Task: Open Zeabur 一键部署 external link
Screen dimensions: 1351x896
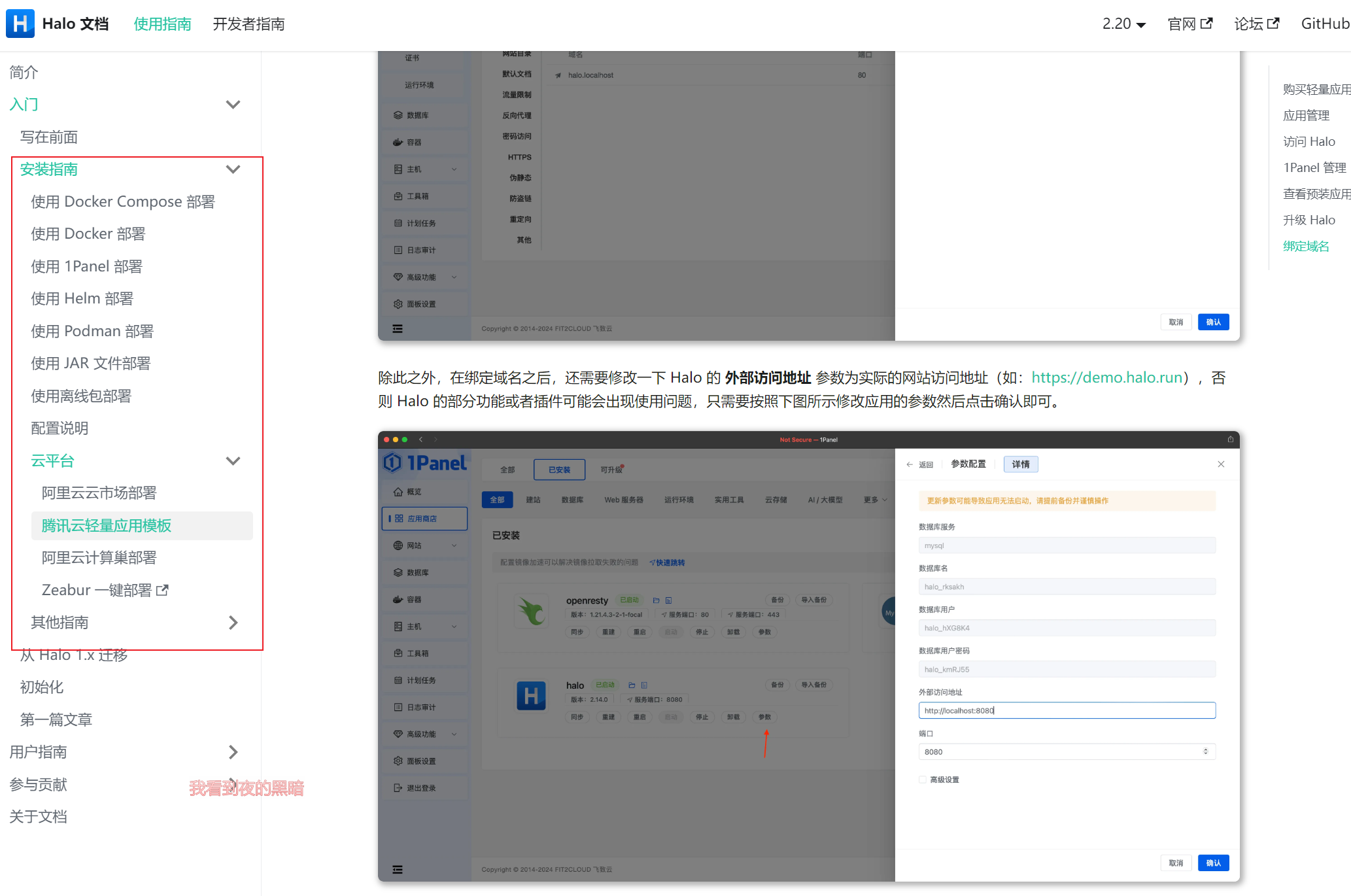Action: click(105, 590)
